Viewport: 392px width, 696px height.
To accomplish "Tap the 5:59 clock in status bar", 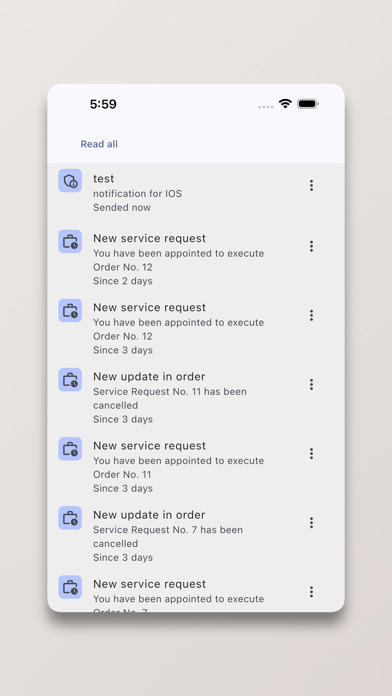I will 103,104.
